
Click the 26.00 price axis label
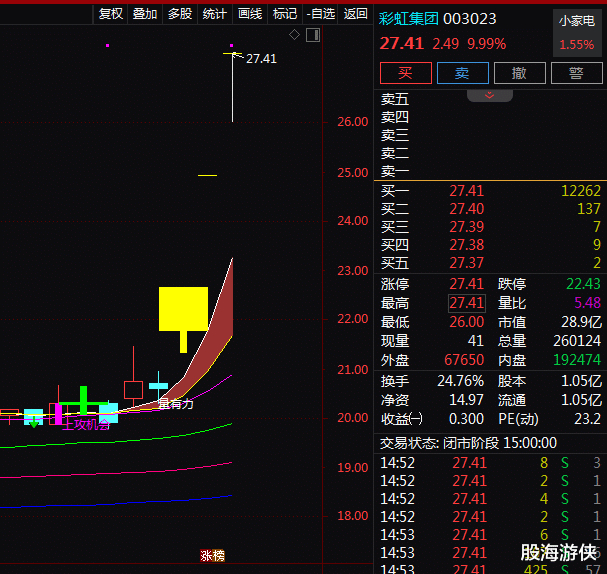tap(353, 122)
